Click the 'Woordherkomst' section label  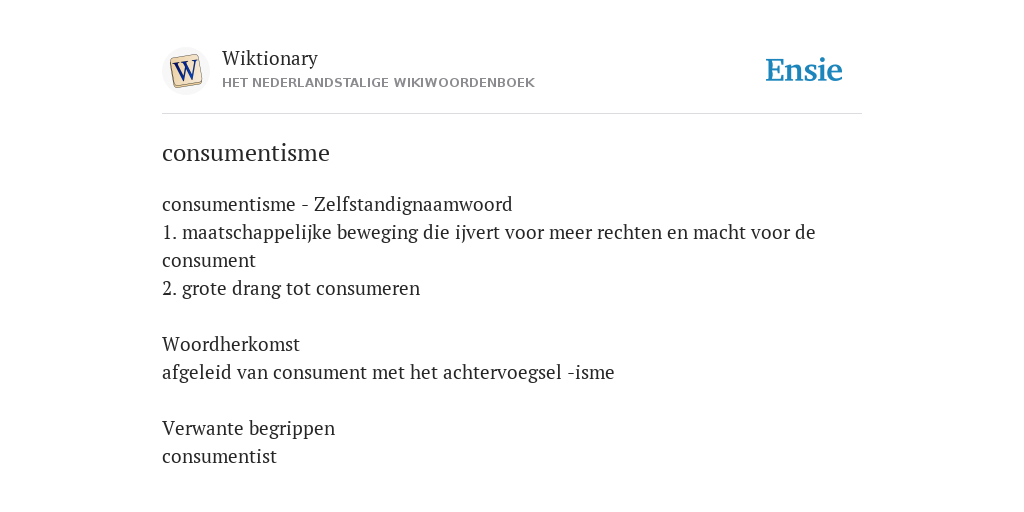231,344
